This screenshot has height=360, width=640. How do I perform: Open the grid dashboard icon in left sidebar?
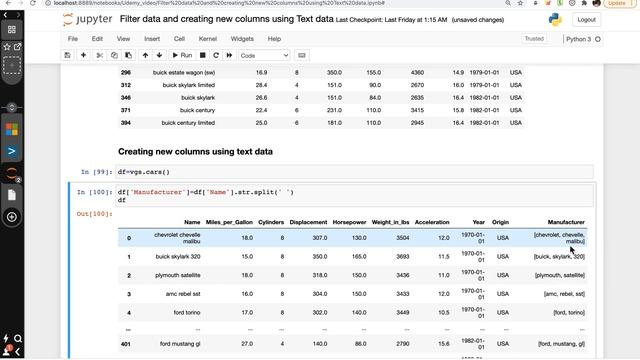click(x=12, y=29)
